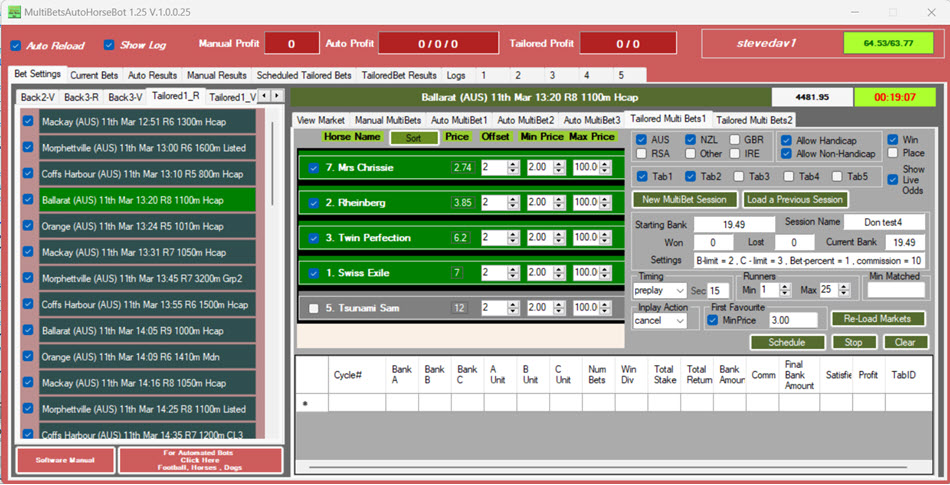Click the Stop button
Image resolution: width=950 pixels, height=485 pixels.
click(854, 343)
